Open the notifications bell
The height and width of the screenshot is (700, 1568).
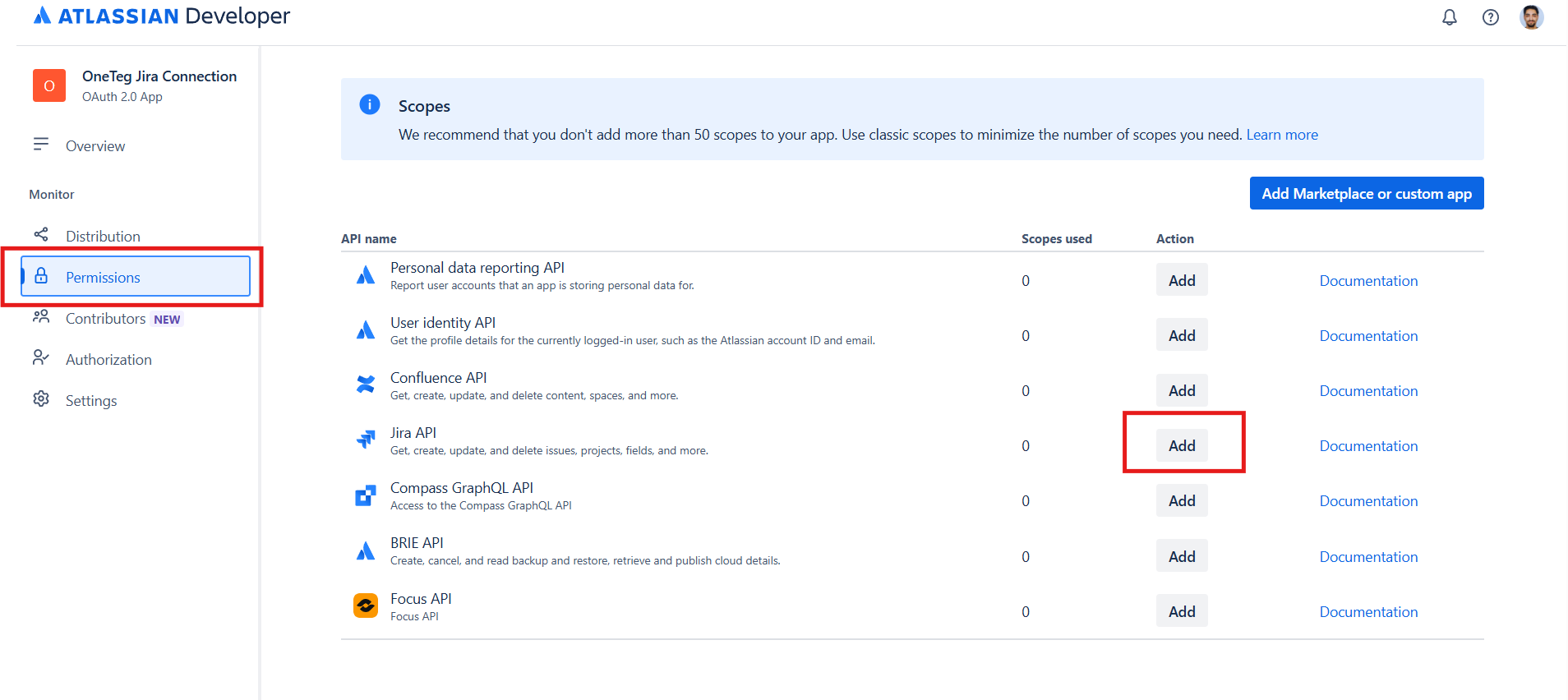tap(1450, 17)
